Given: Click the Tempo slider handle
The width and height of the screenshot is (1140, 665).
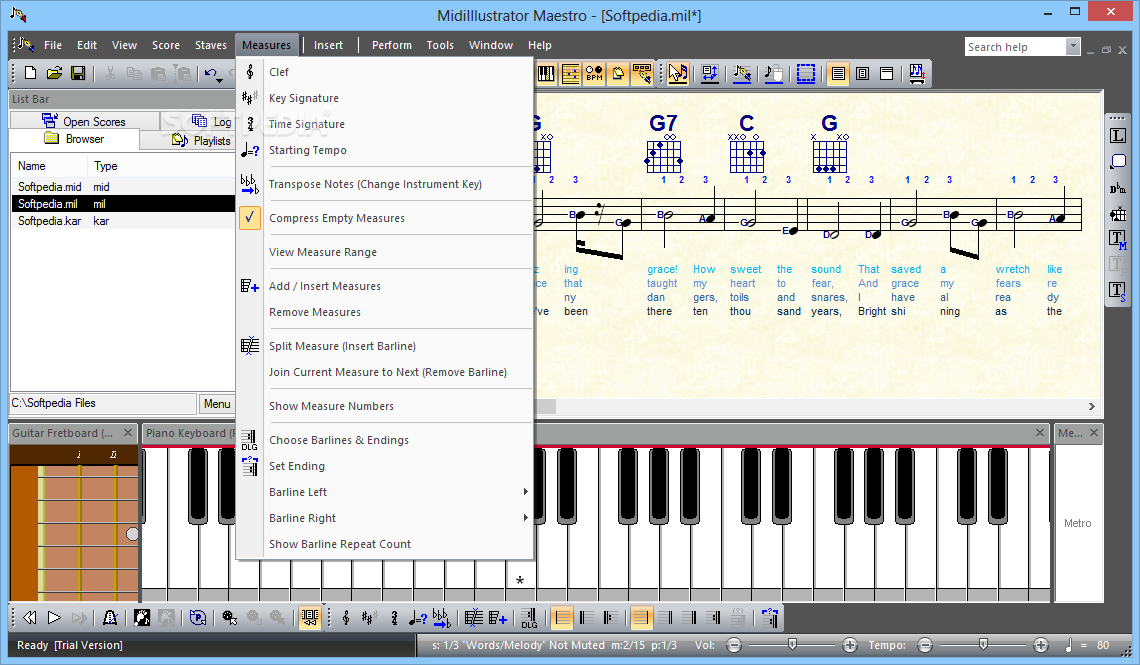Looking at the screenshot, I should pos(983,644).
